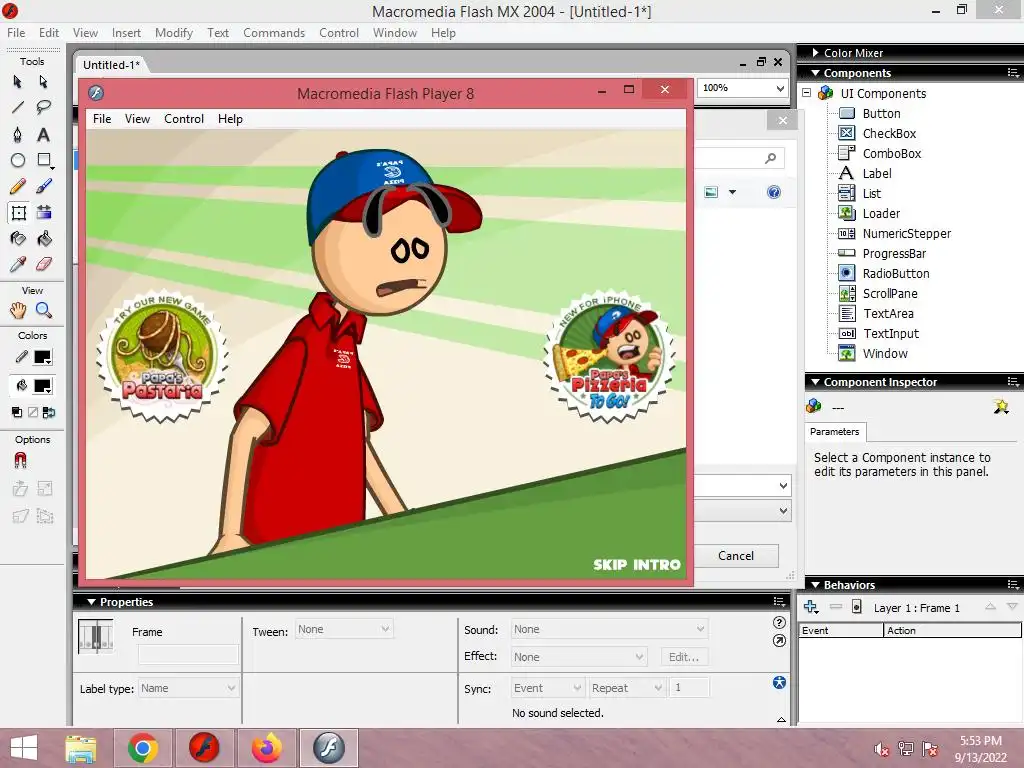Click the Cancel button
The image size is (1024, 768).
[736, 556]
